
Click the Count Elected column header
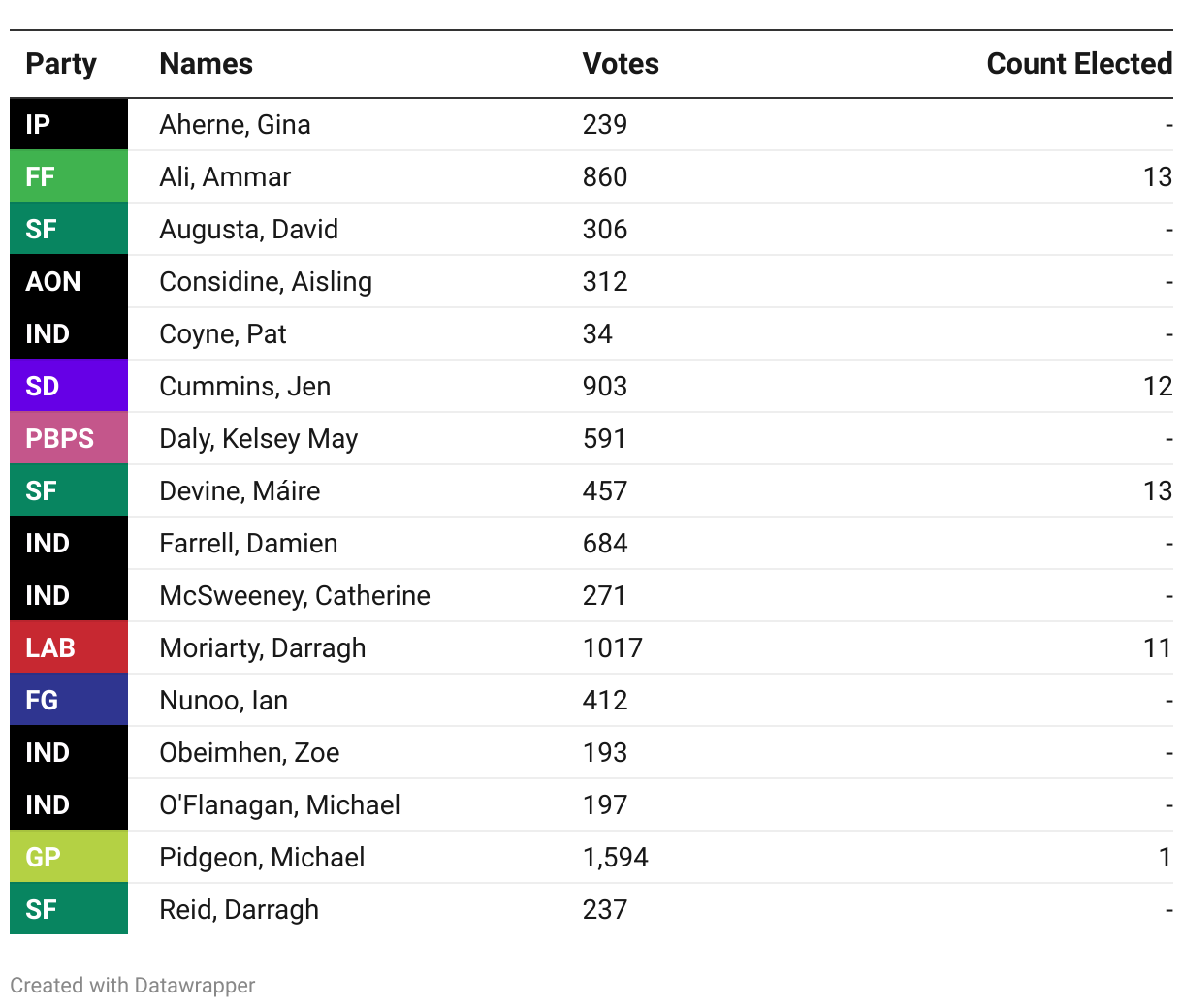pyautogui.click(x=1078, y=64)
